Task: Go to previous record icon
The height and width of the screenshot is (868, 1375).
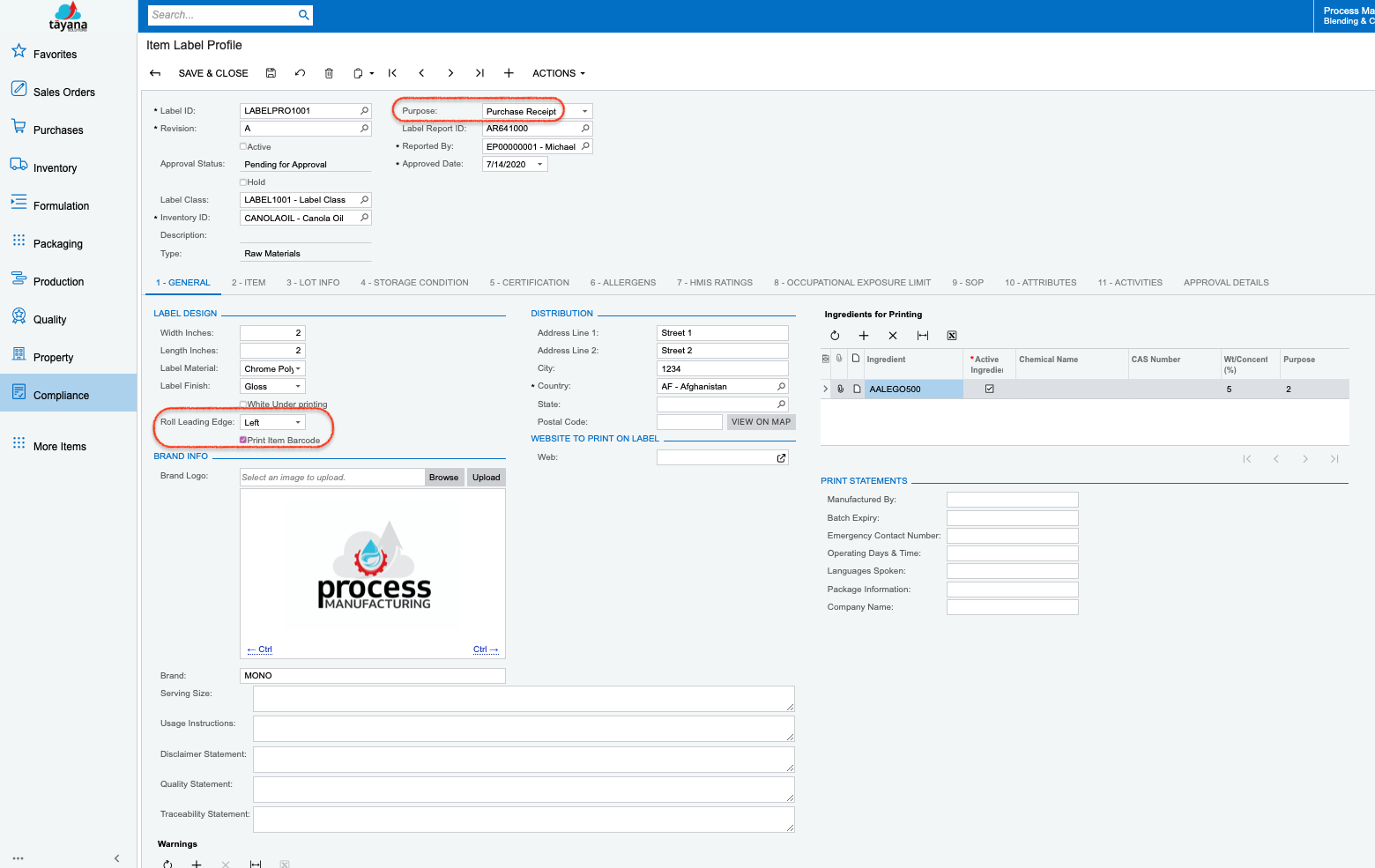Action: click(421, 73)
